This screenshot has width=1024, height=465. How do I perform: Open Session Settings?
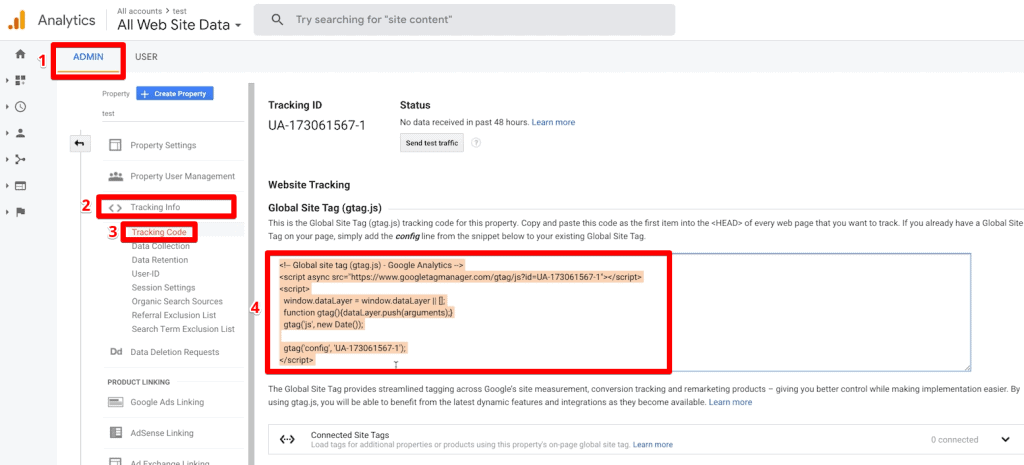click(x=163, y=287)
